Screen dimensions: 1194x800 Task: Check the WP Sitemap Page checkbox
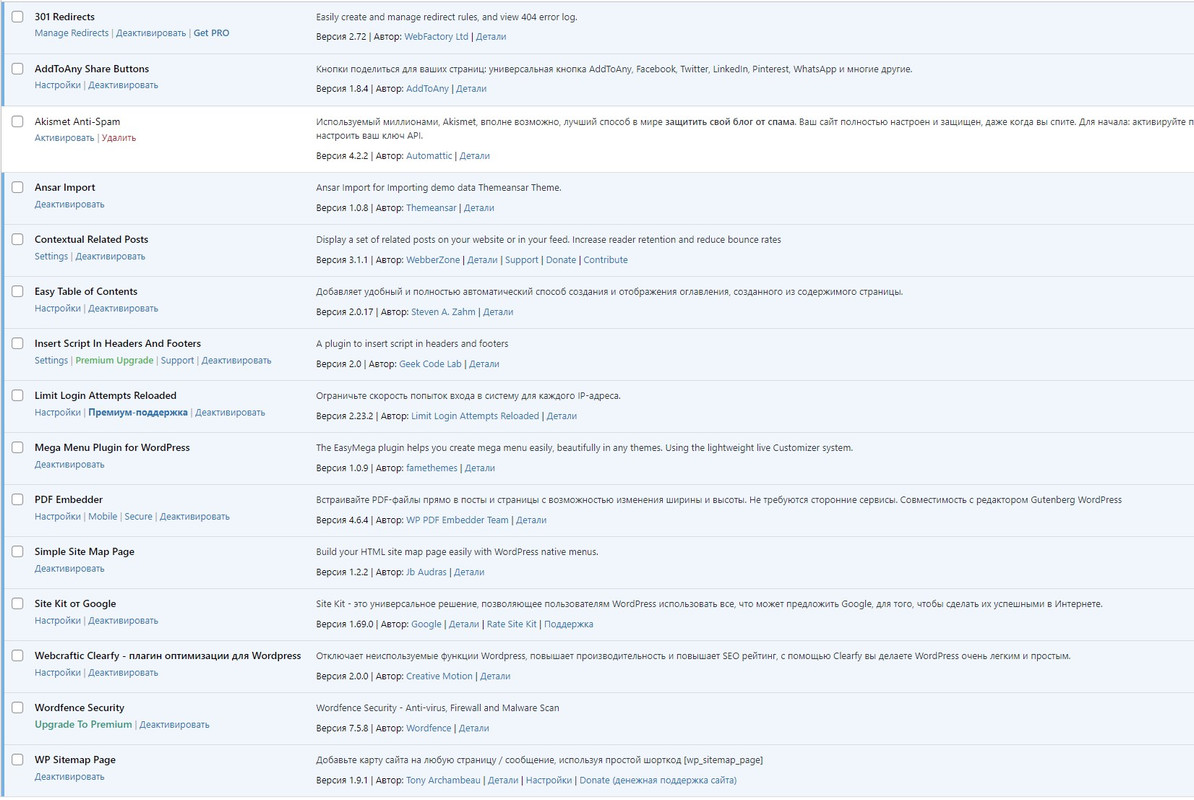pos(18,760)
